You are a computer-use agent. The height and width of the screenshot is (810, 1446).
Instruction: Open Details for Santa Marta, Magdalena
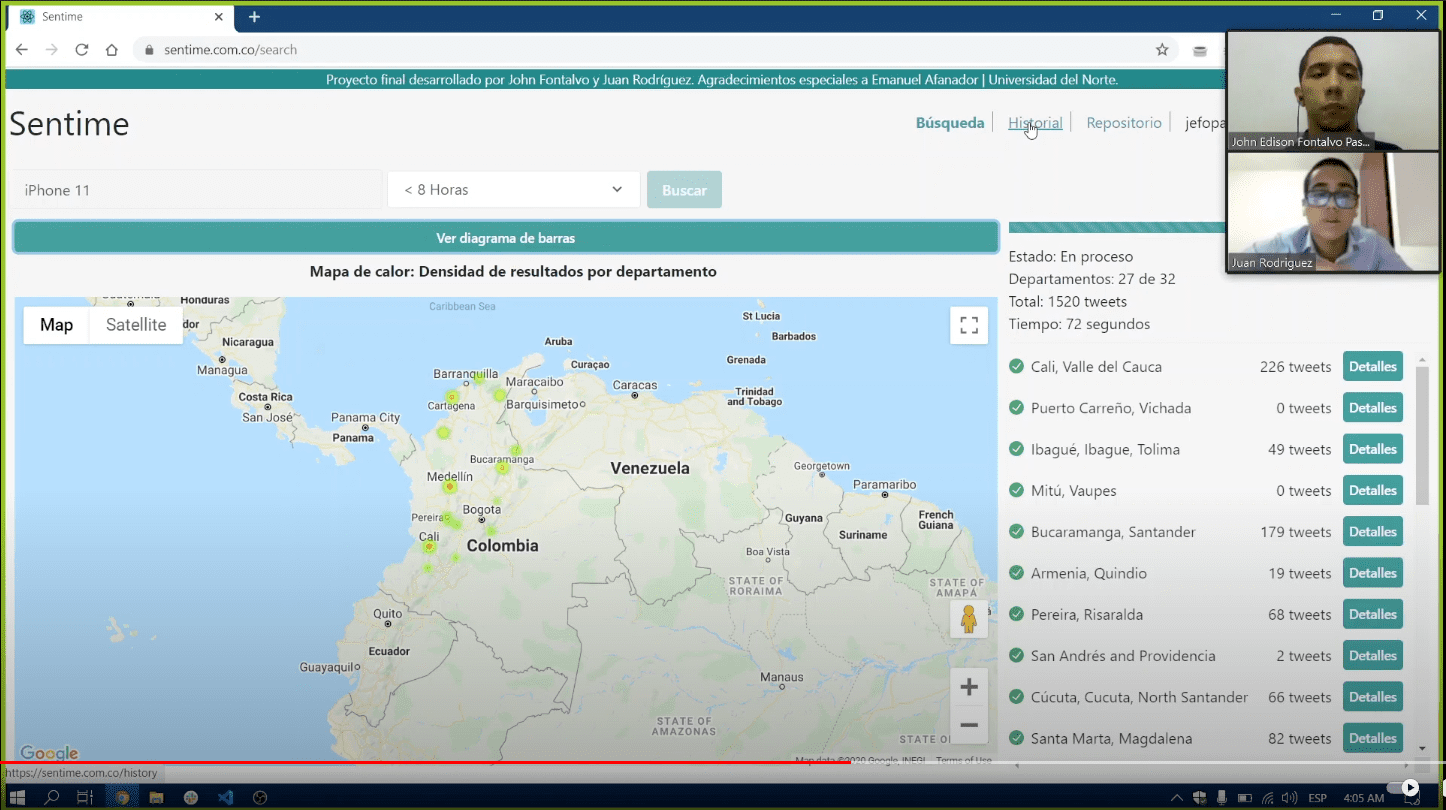(x=1373, y=738)
